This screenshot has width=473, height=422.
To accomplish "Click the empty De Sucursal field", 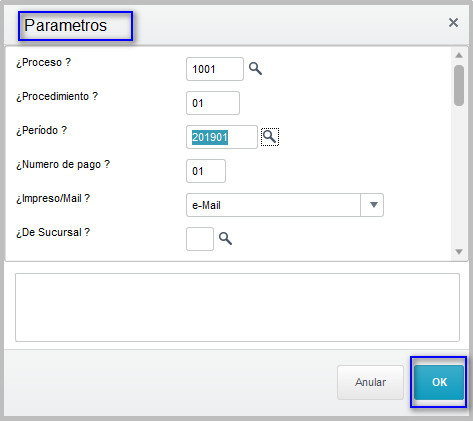I will [x=200, y=239].
